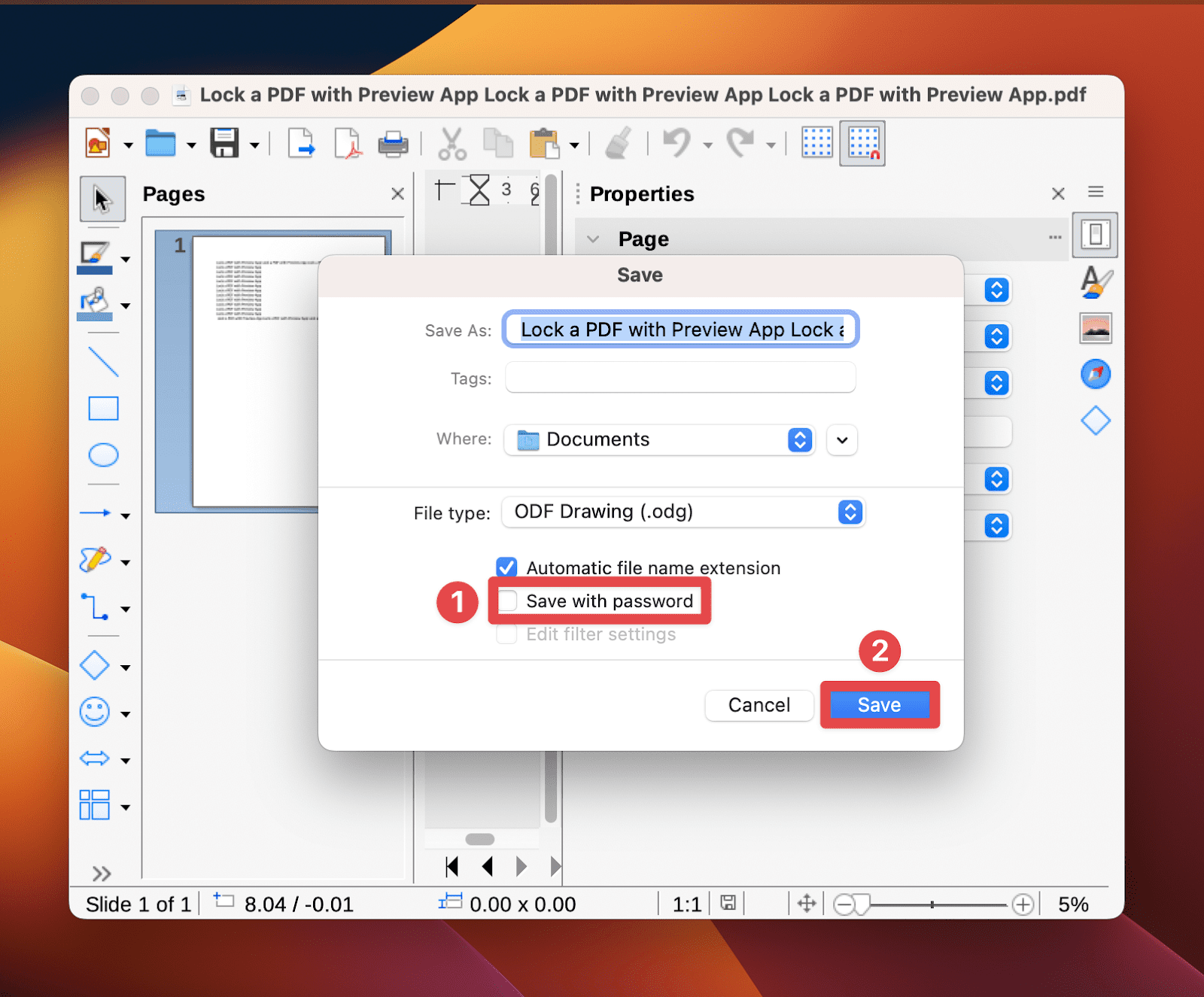The image size is (1204, 997).
Task: Select the Insert Line tool
Action: (103, 362)
